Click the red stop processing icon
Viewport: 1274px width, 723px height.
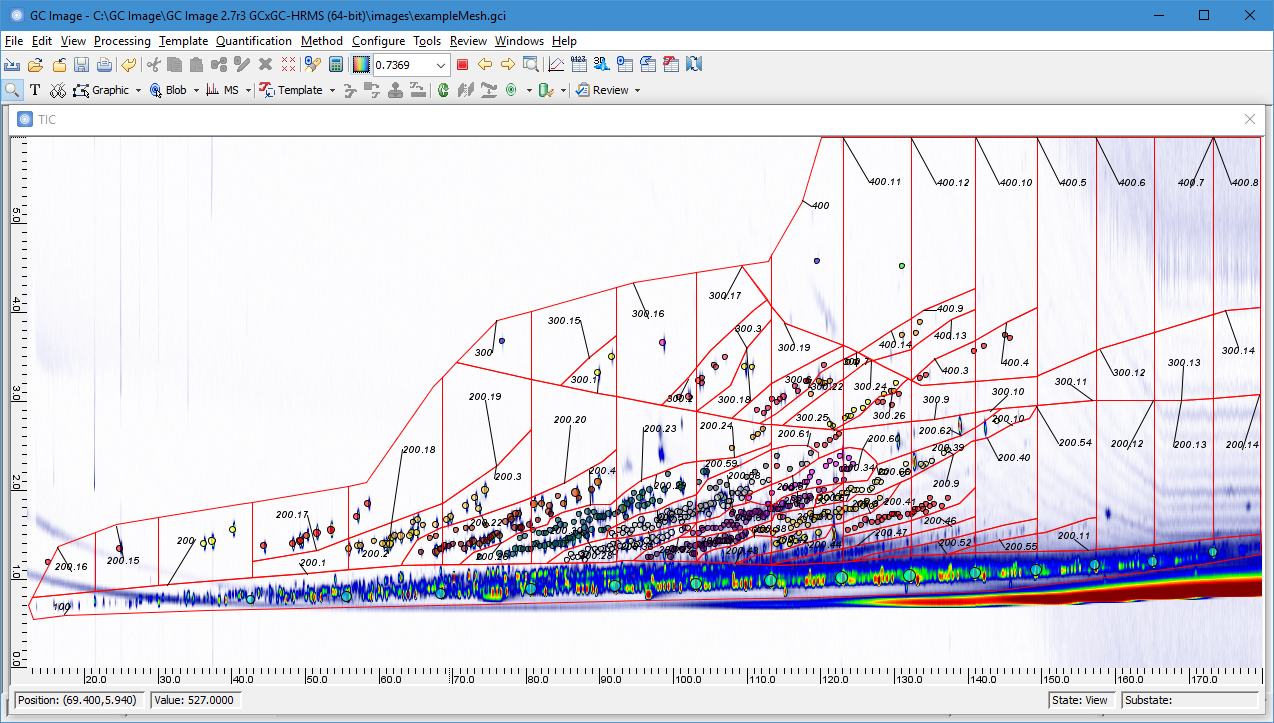coord(460,63)
